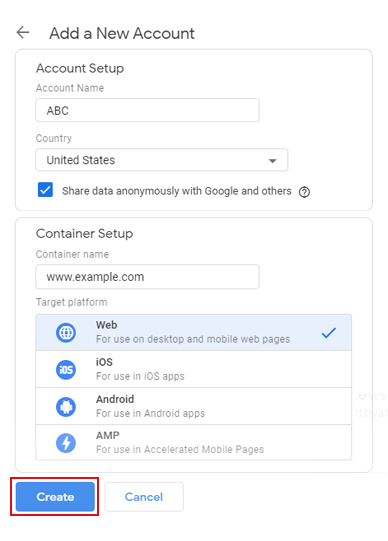Click the Add a New Account title
Viewport: 388px width, 541px height.
click(x=122, y=33)
